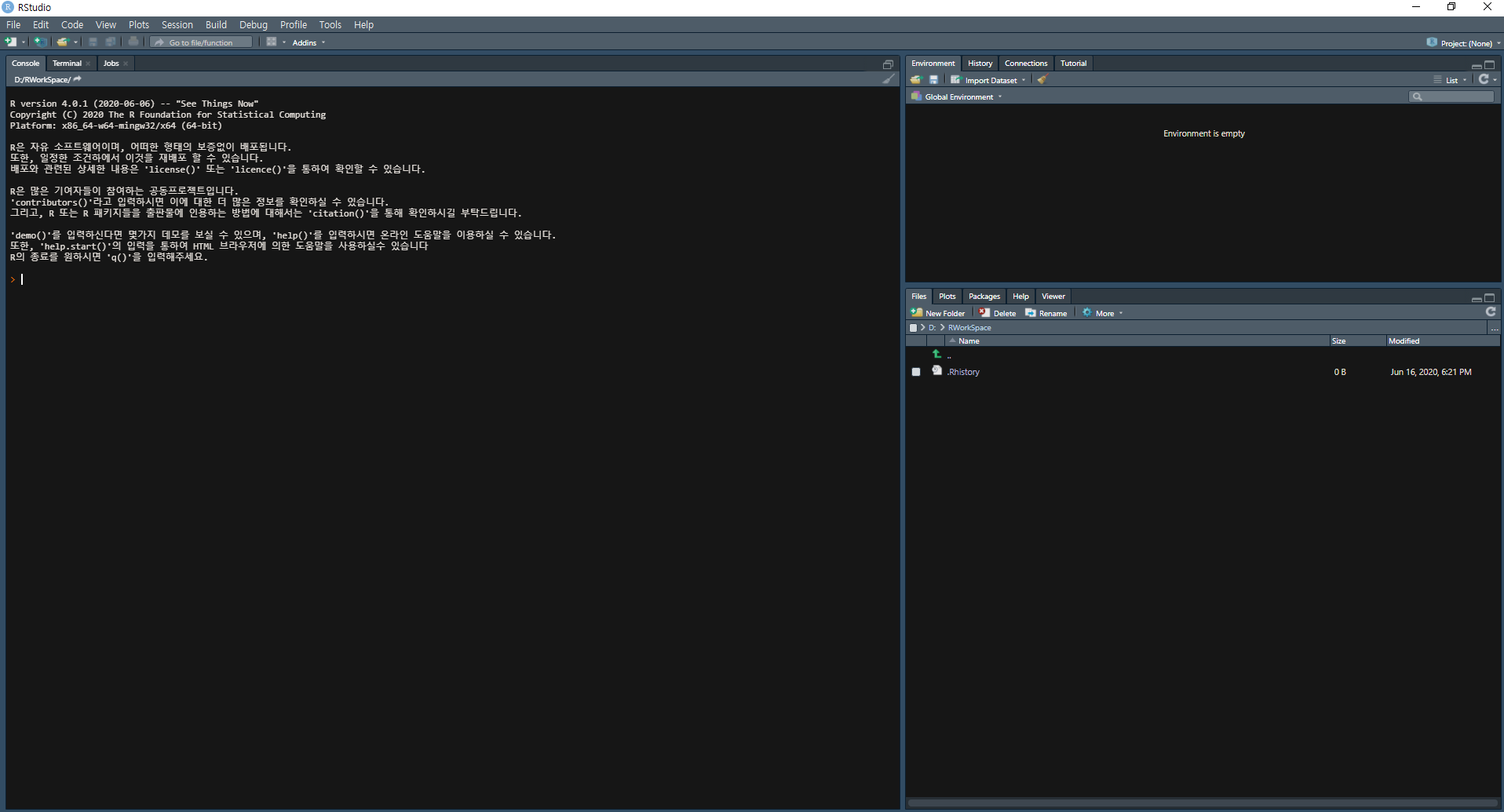Image resolution: width=1504 pixels, height=812 pixels.
Task: Refresh the Environment pane
Action: coord(1484,79)
